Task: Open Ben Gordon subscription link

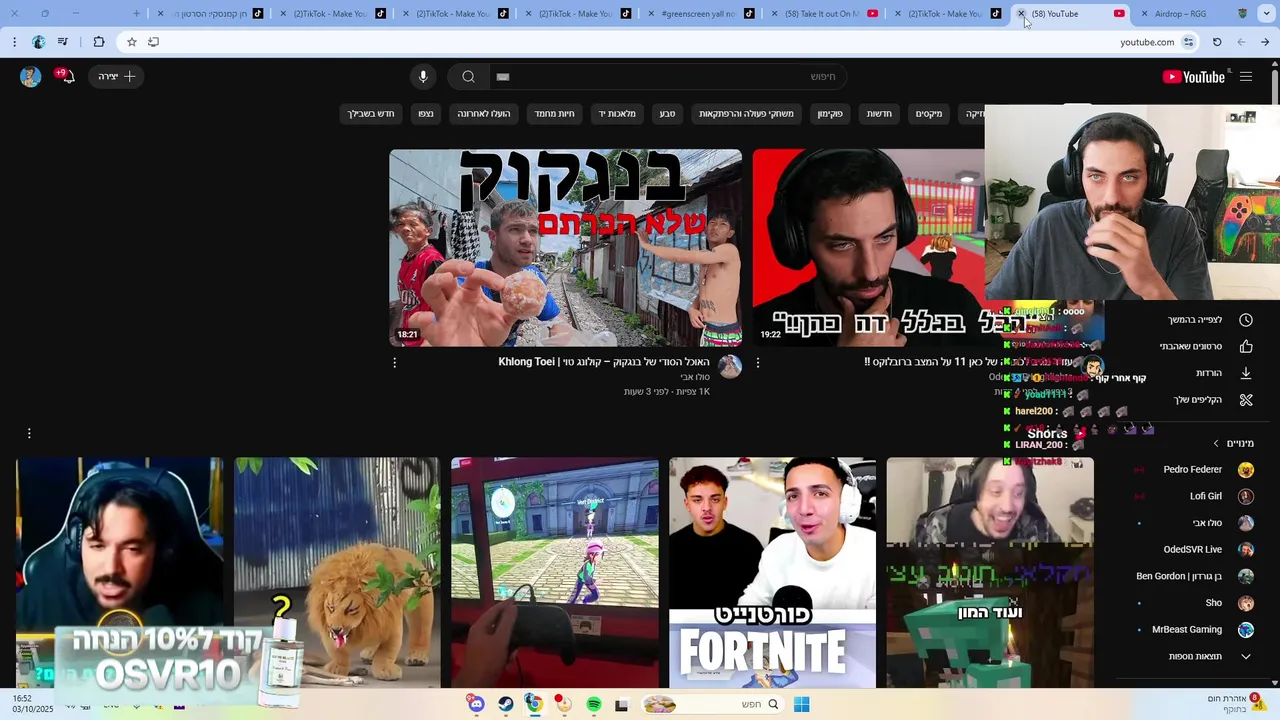Action: point(1180,577)
